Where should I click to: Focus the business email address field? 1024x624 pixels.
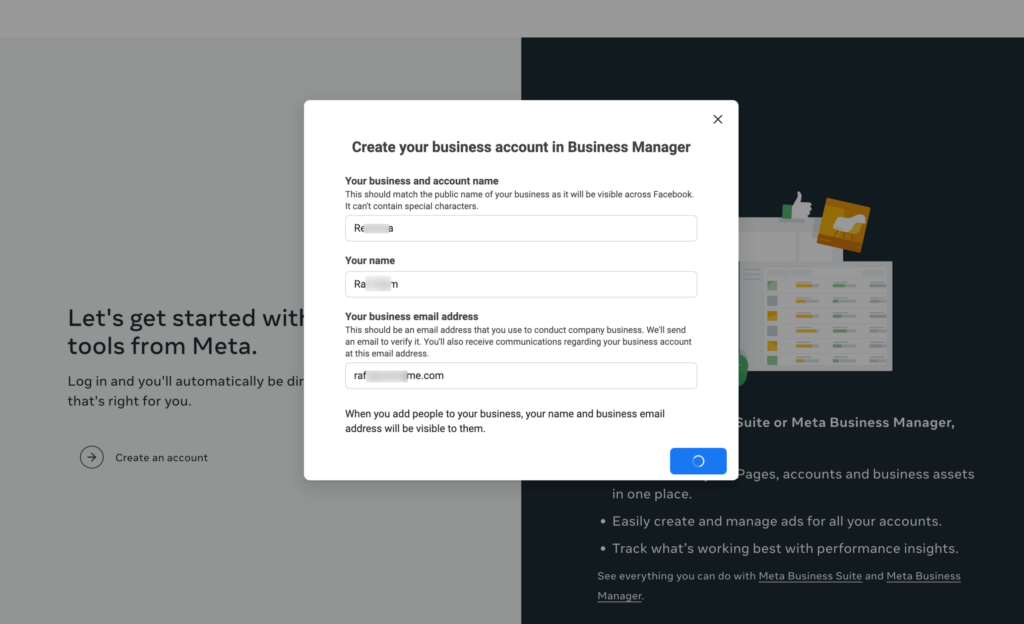click(x=520, y=375)
